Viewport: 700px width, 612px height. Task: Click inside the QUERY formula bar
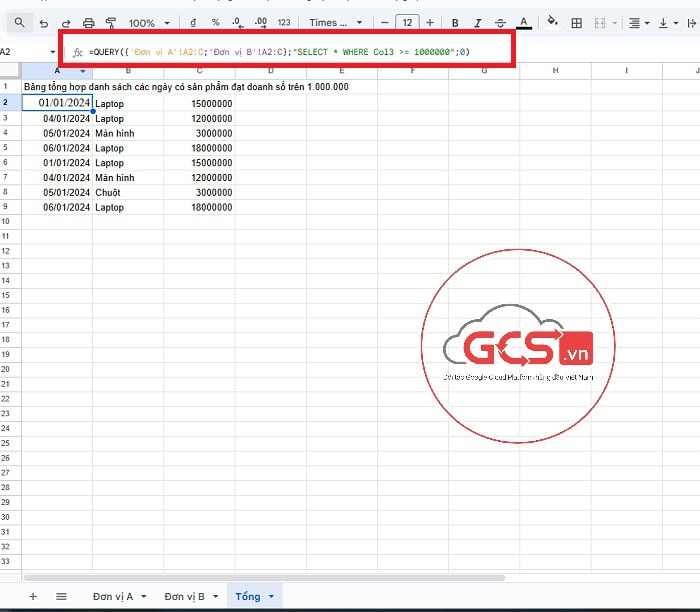(300, 51)
